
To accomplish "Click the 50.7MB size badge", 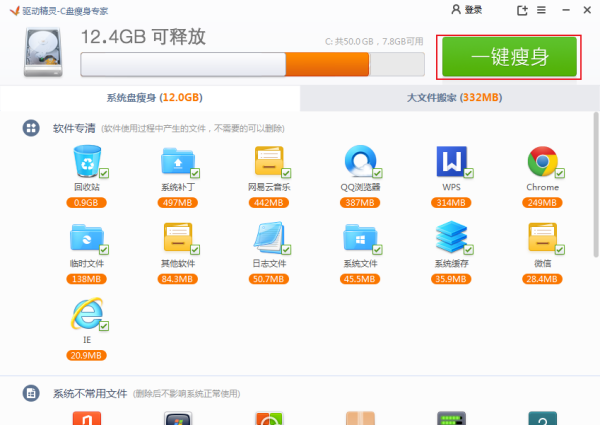I will pos(269,279).
